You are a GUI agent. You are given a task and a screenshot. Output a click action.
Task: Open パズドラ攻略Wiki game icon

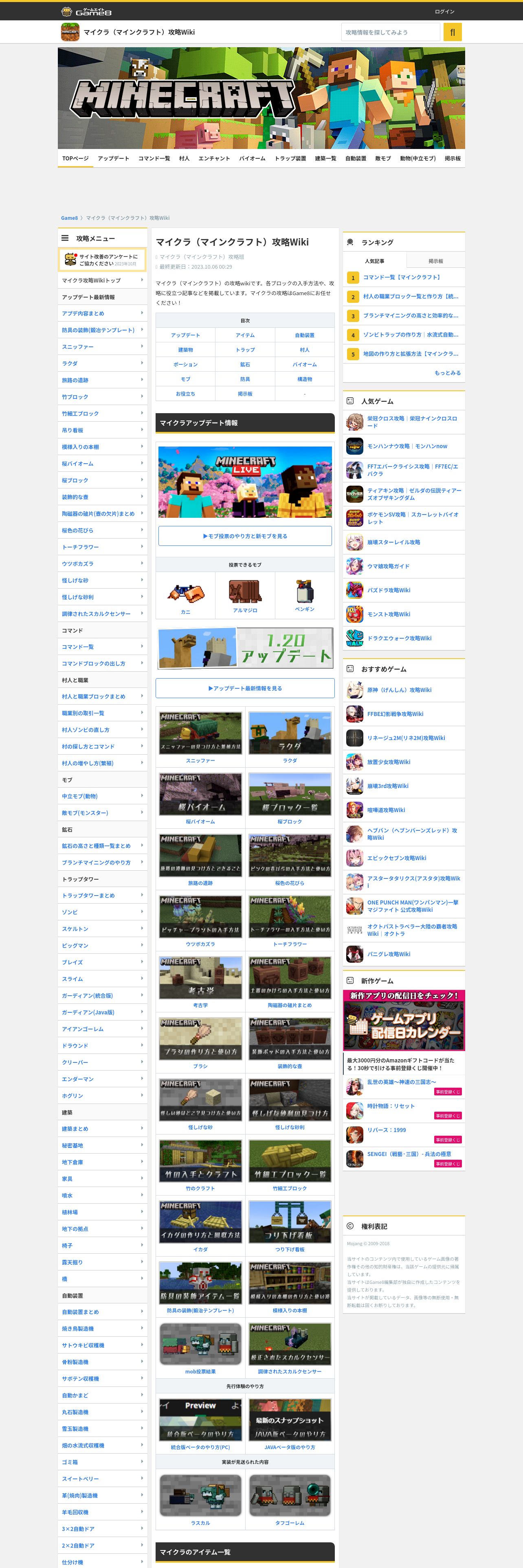pos(354,590)
